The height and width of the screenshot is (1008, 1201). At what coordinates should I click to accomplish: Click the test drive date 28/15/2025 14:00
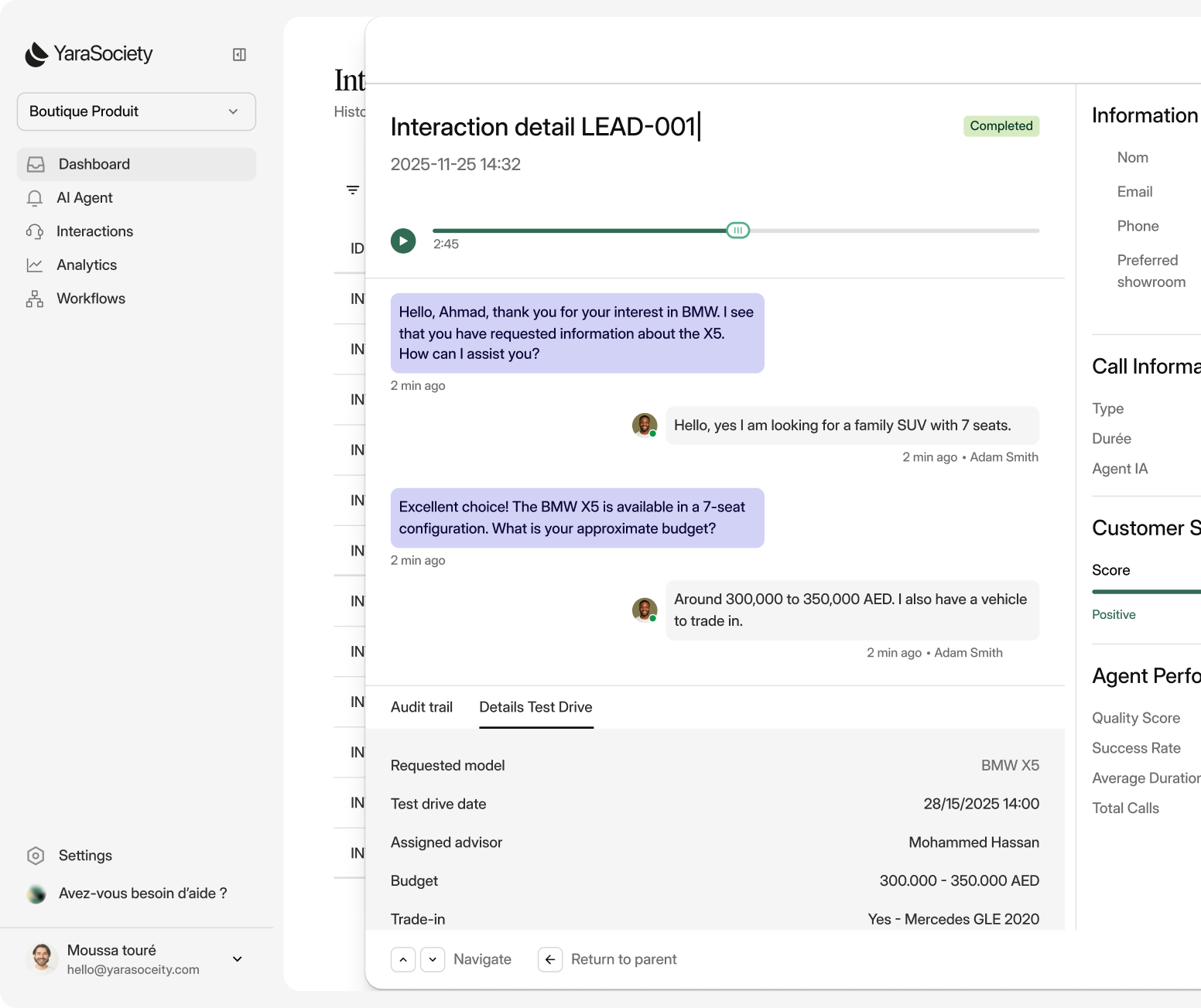pos(981,804)
